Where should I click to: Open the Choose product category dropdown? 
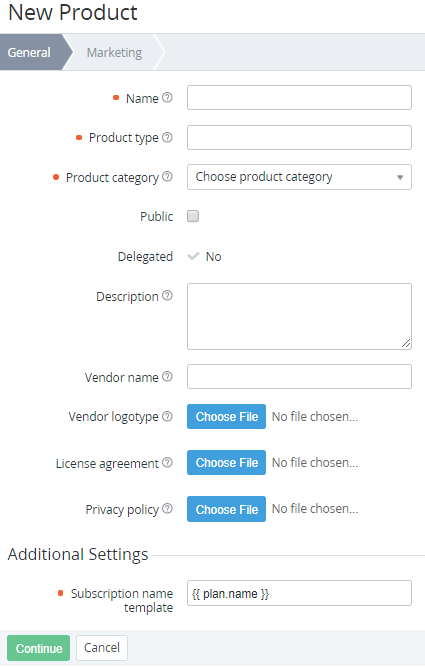(x=299, y=177)
